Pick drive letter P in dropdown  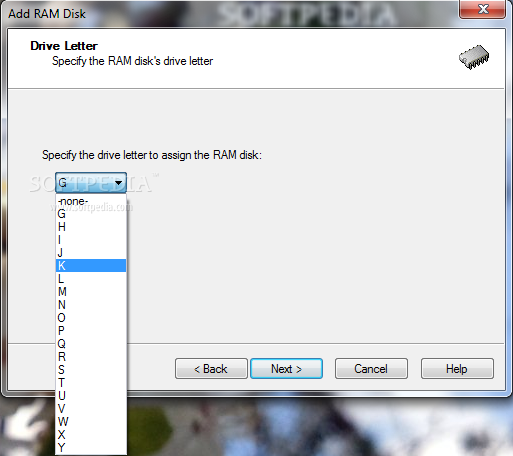pos(91,331)
